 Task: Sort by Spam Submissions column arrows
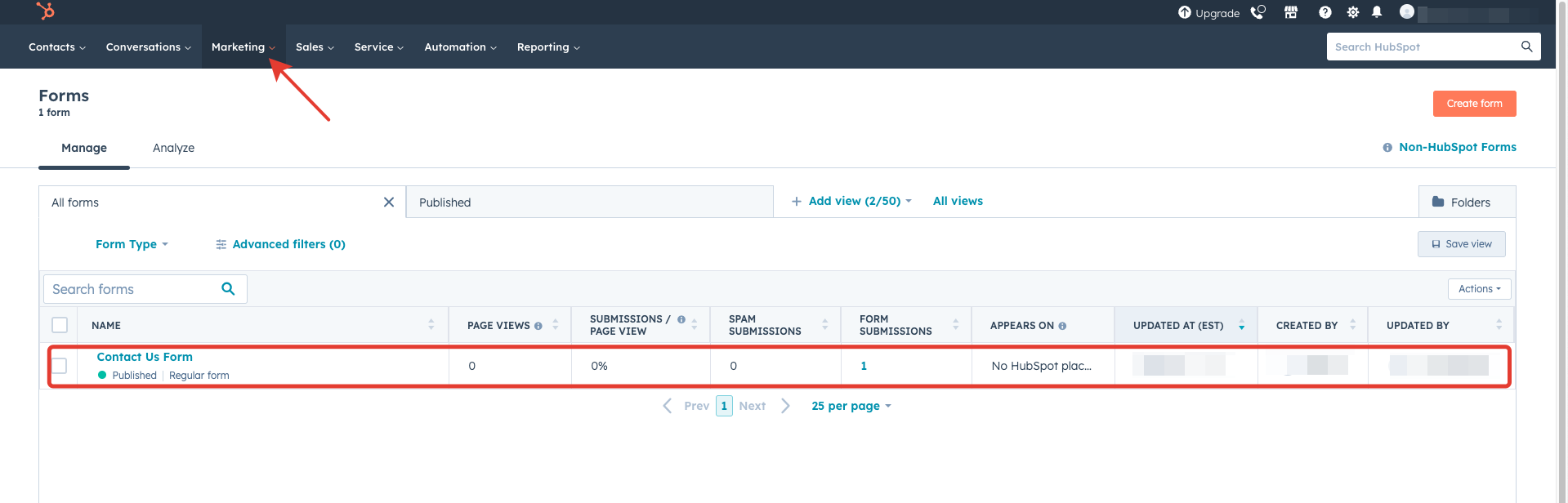[x=825, y=325]
